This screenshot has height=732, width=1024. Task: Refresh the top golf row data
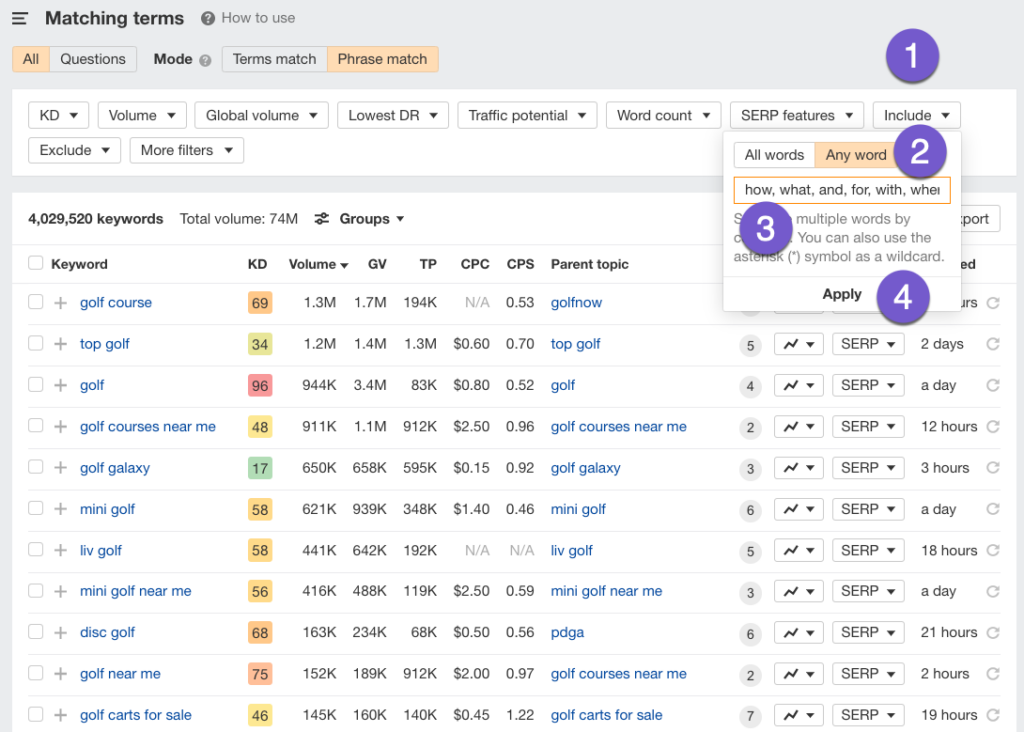pos(993,344)
